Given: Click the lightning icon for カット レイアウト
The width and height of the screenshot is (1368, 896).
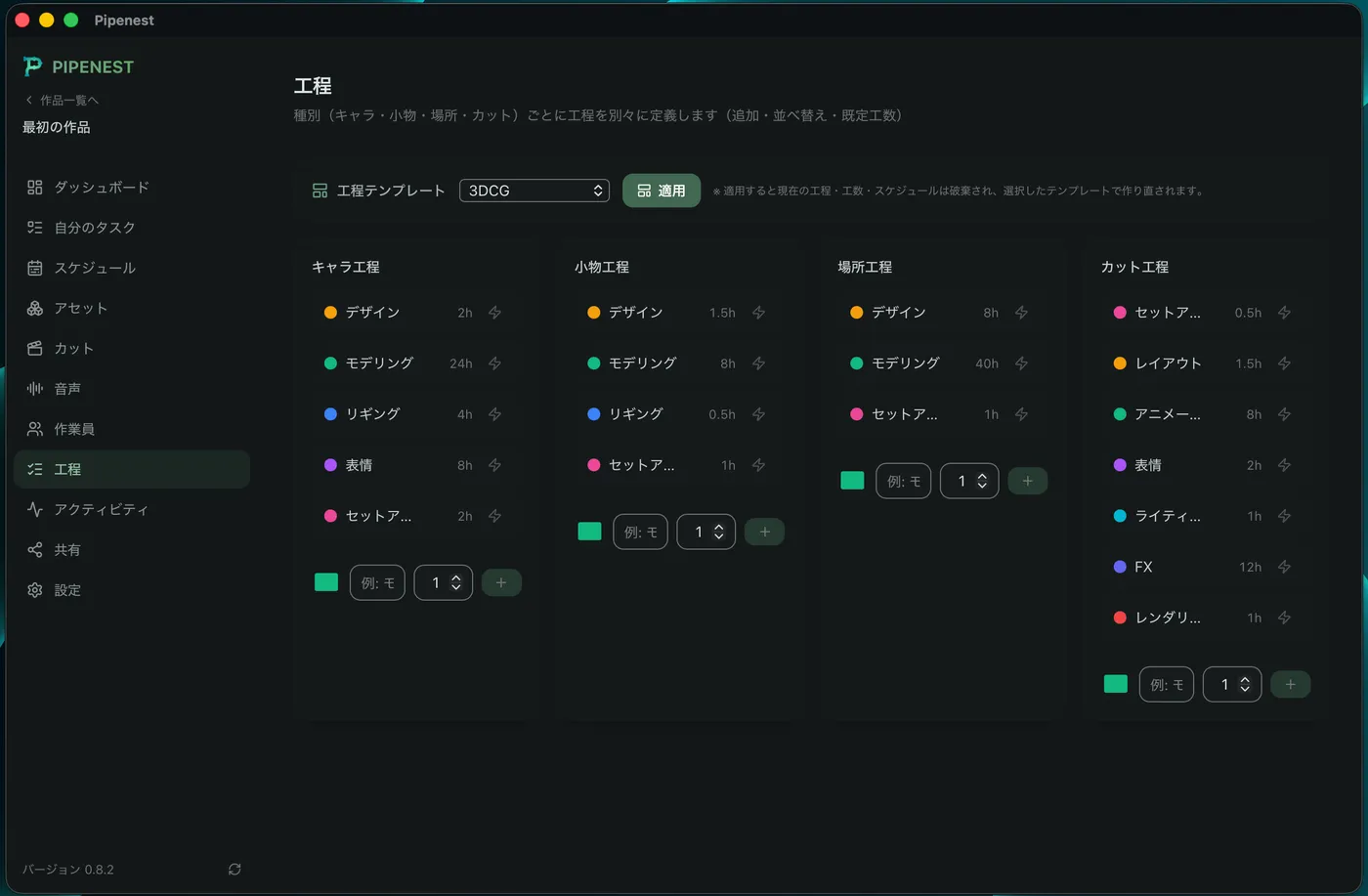Looking at the screenshot, I should (x=1285, y=363).
